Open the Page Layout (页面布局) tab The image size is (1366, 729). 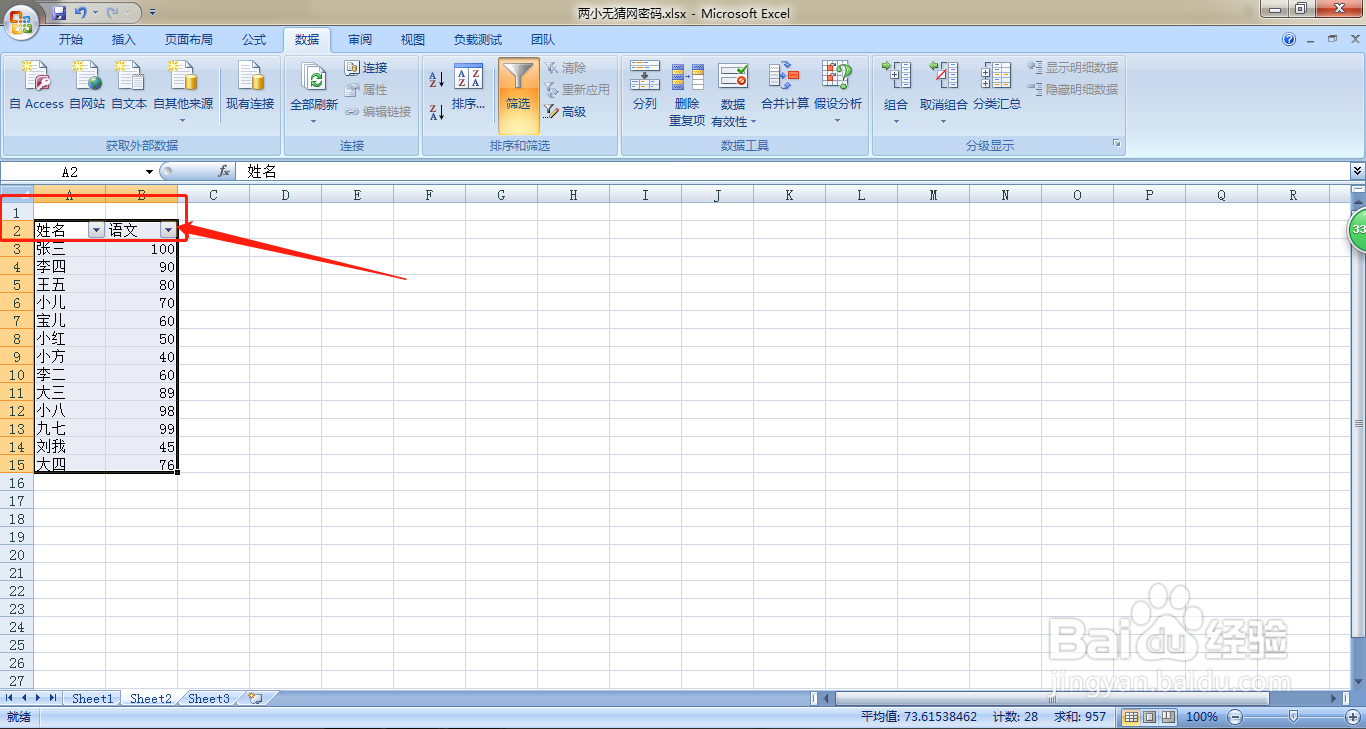point(189,40)
